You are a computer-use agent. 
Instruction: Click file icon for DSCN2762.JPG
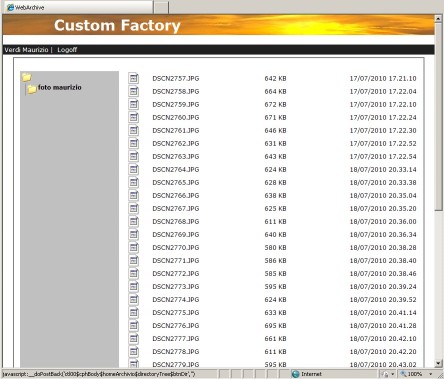pyautogui.click(x=134, y=143)
